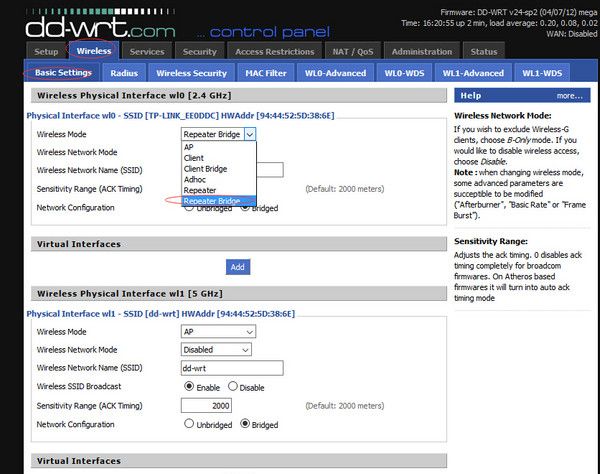600x474 pixels.
Task: Open the MAC Filter sub-tab
Action: [266, 73]
